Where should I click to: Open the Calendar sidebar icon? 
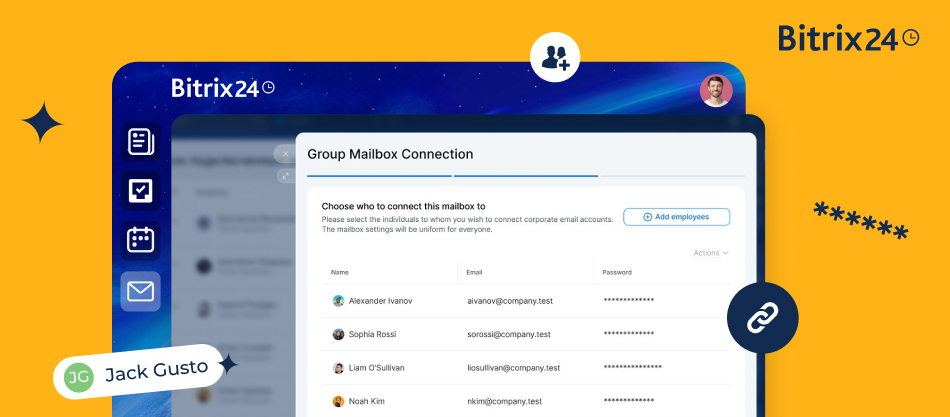(x=141, y=240)
